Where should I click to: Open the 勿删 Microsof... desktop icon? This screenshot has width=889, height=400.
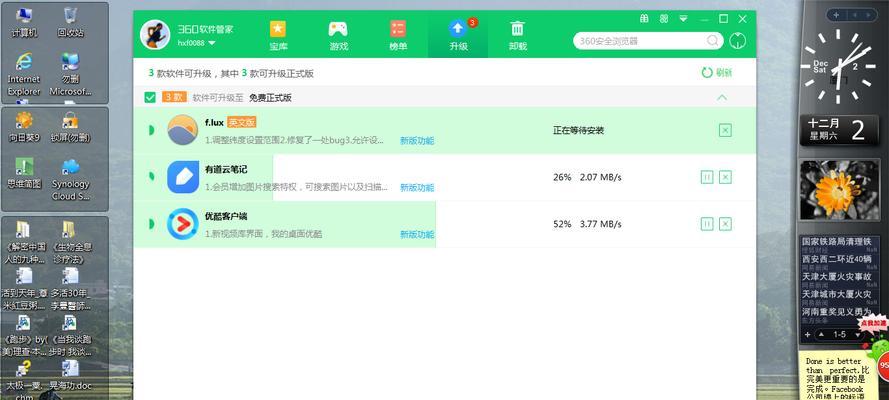(x=70, y=74)
